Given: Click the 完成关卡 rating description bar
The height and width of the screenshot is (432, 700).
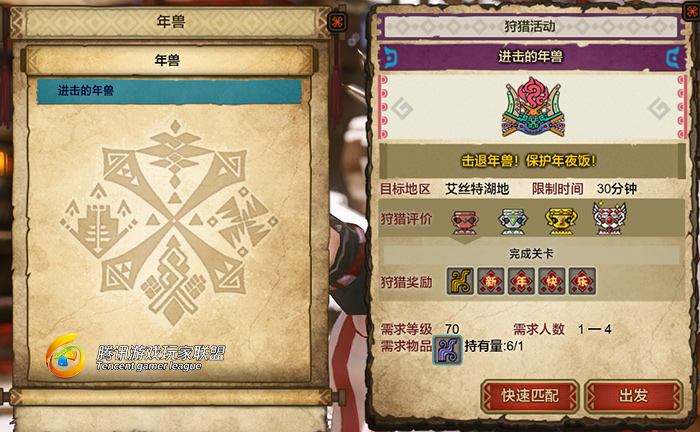Looking at the screenshot, I should pos(531,254).
